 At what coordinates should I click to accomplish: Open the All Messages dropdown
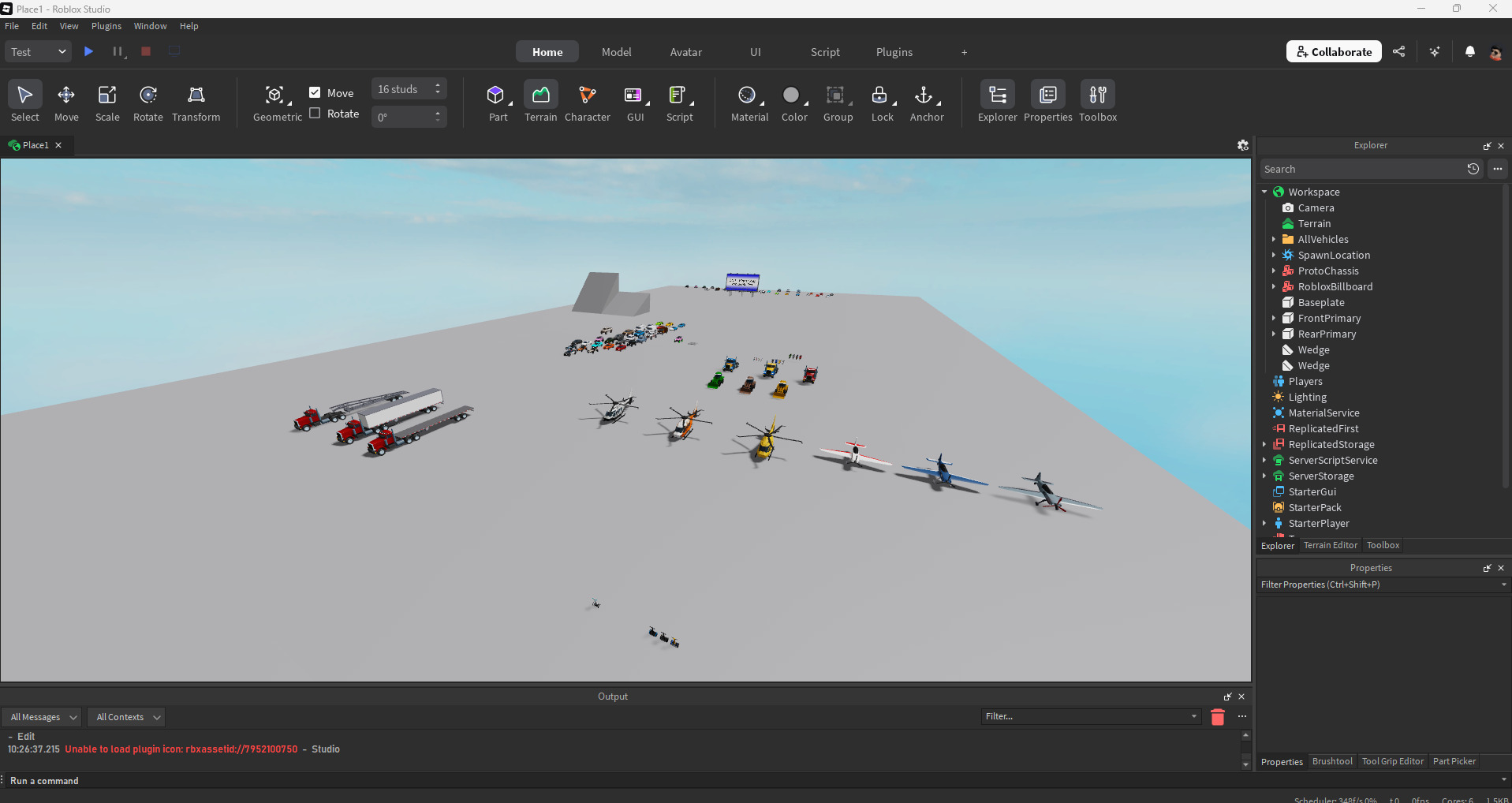pyautogui.click(x=41, y=716)
